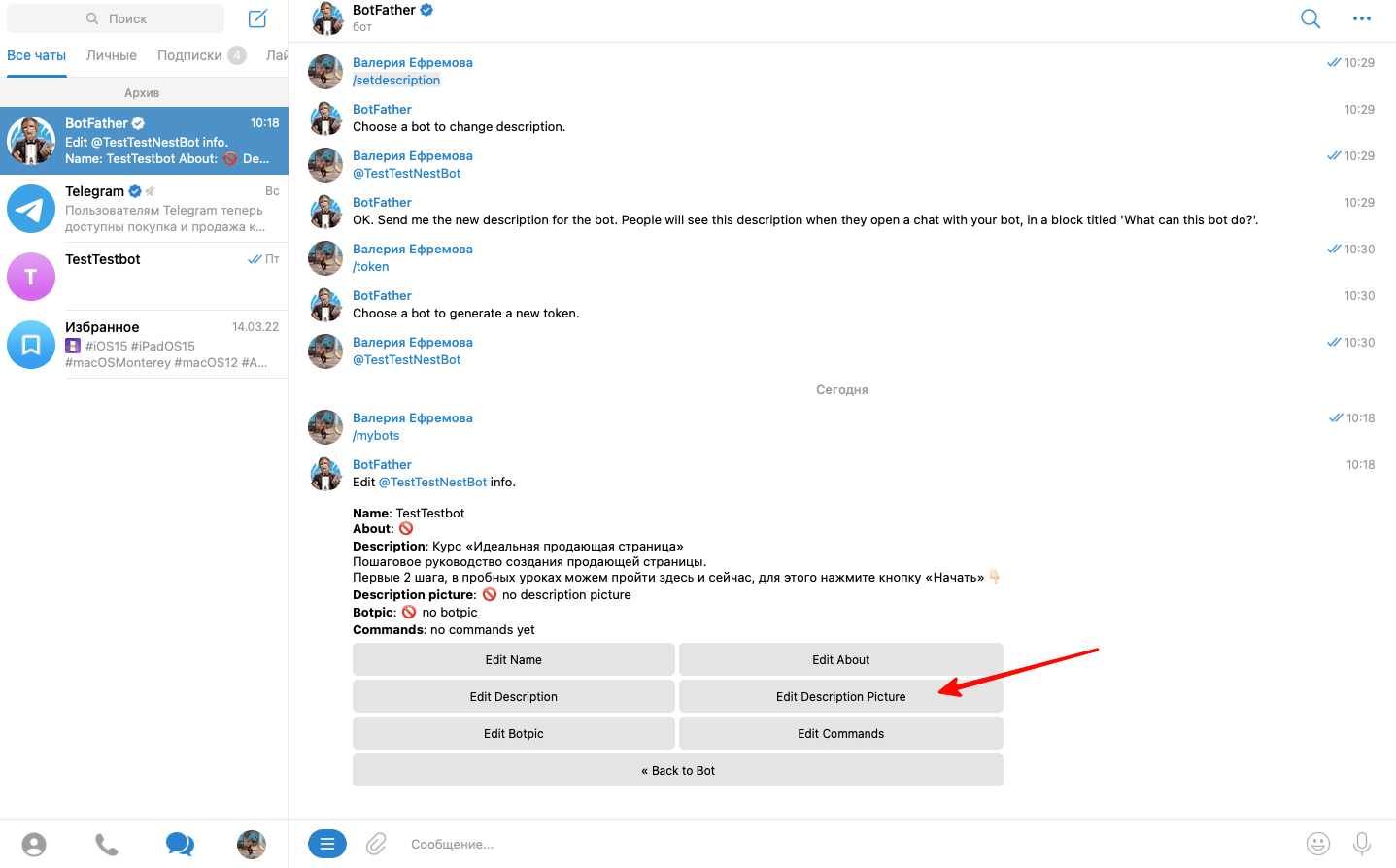Image resolution: width=1396 pixels, height=868 pixels.
Task: Click the microphone voice message icon
Action: click(1362, 844)
